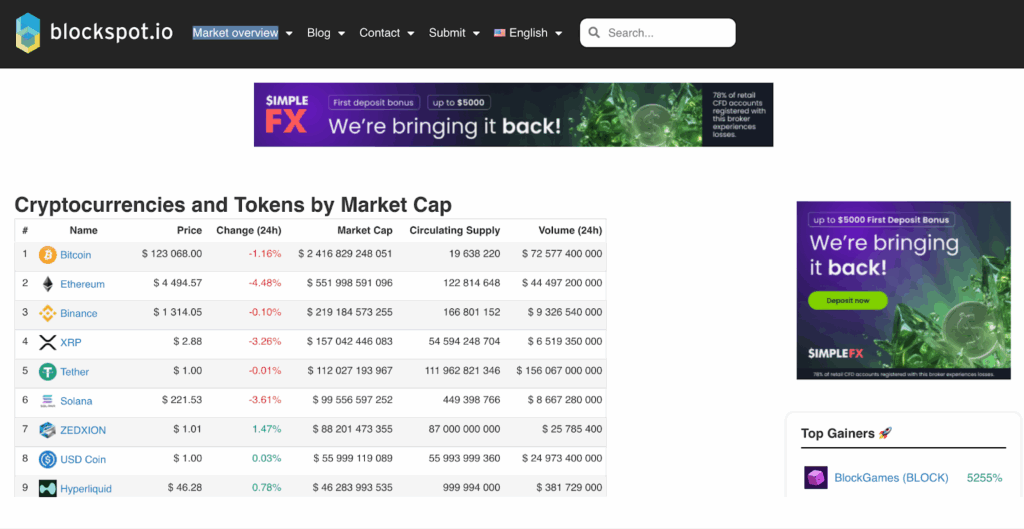Click the Hyperliquid logo icon

(x=47, y=489)
